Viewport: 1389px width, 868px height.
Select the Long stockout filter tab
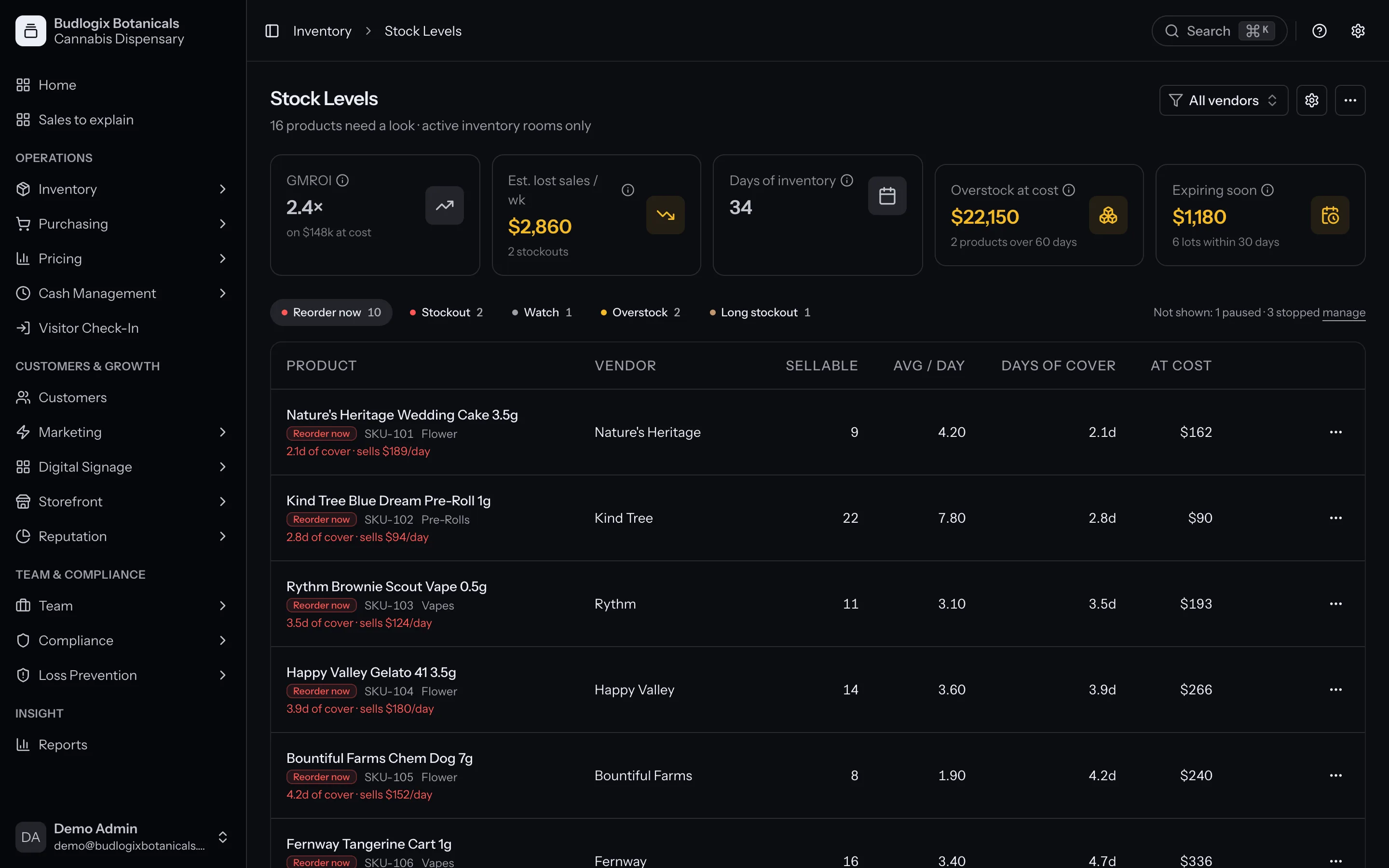pos(759,312)
